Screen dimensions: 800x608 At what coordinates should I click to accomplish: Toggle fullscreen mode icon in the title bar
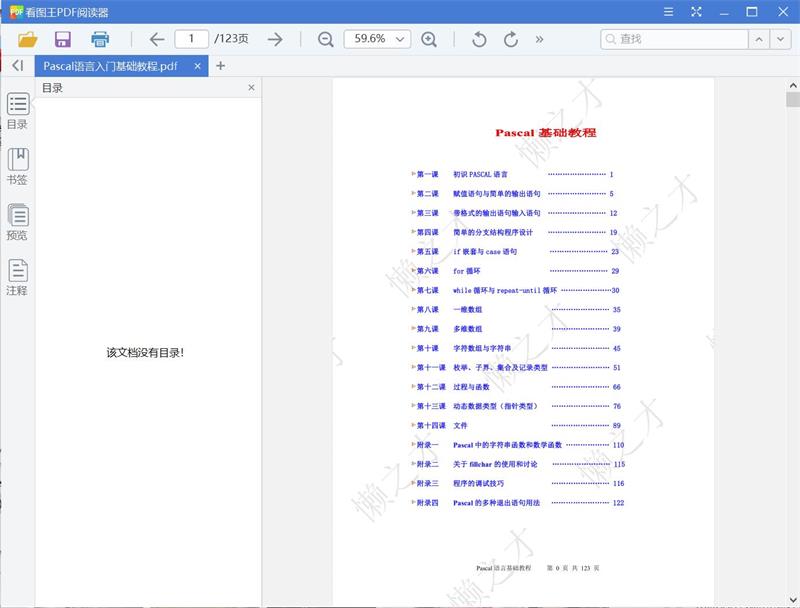(x=696, y=12)
